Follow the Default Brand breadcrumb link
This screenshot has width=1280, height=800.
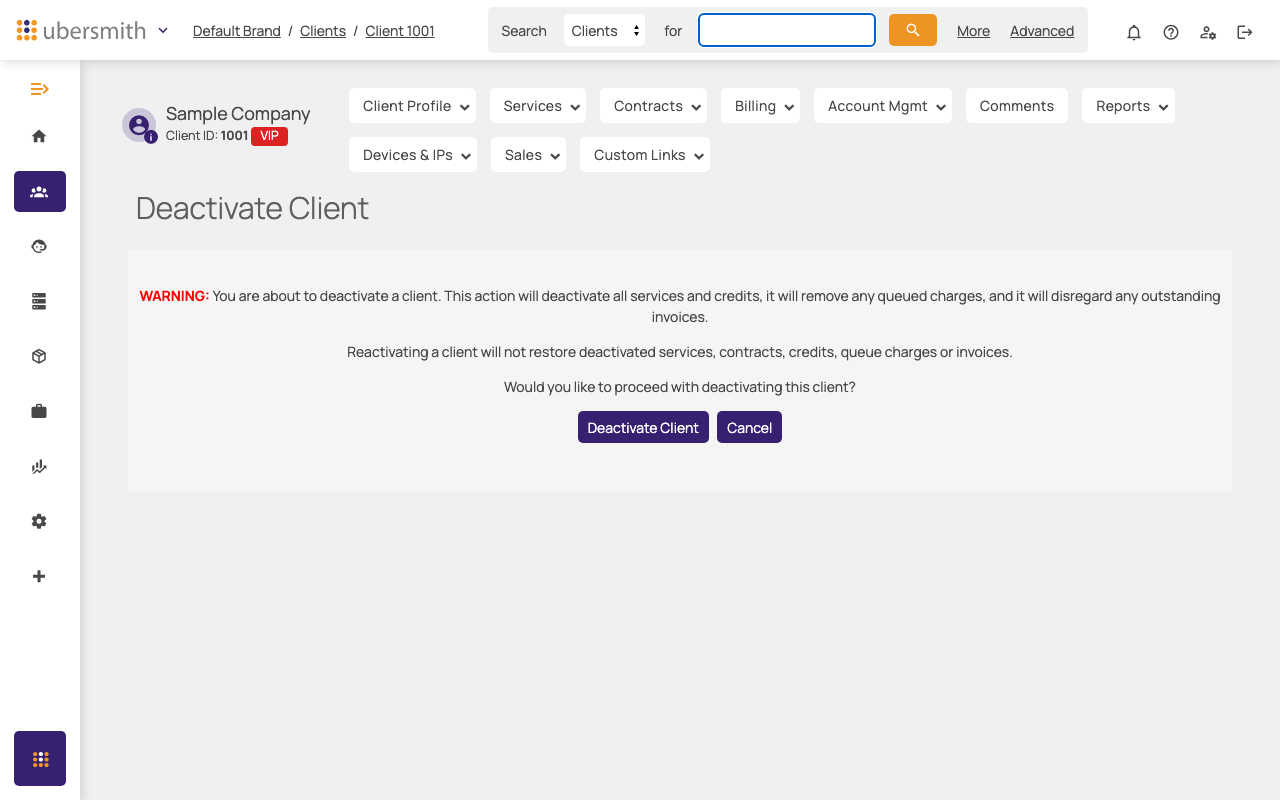237,31
